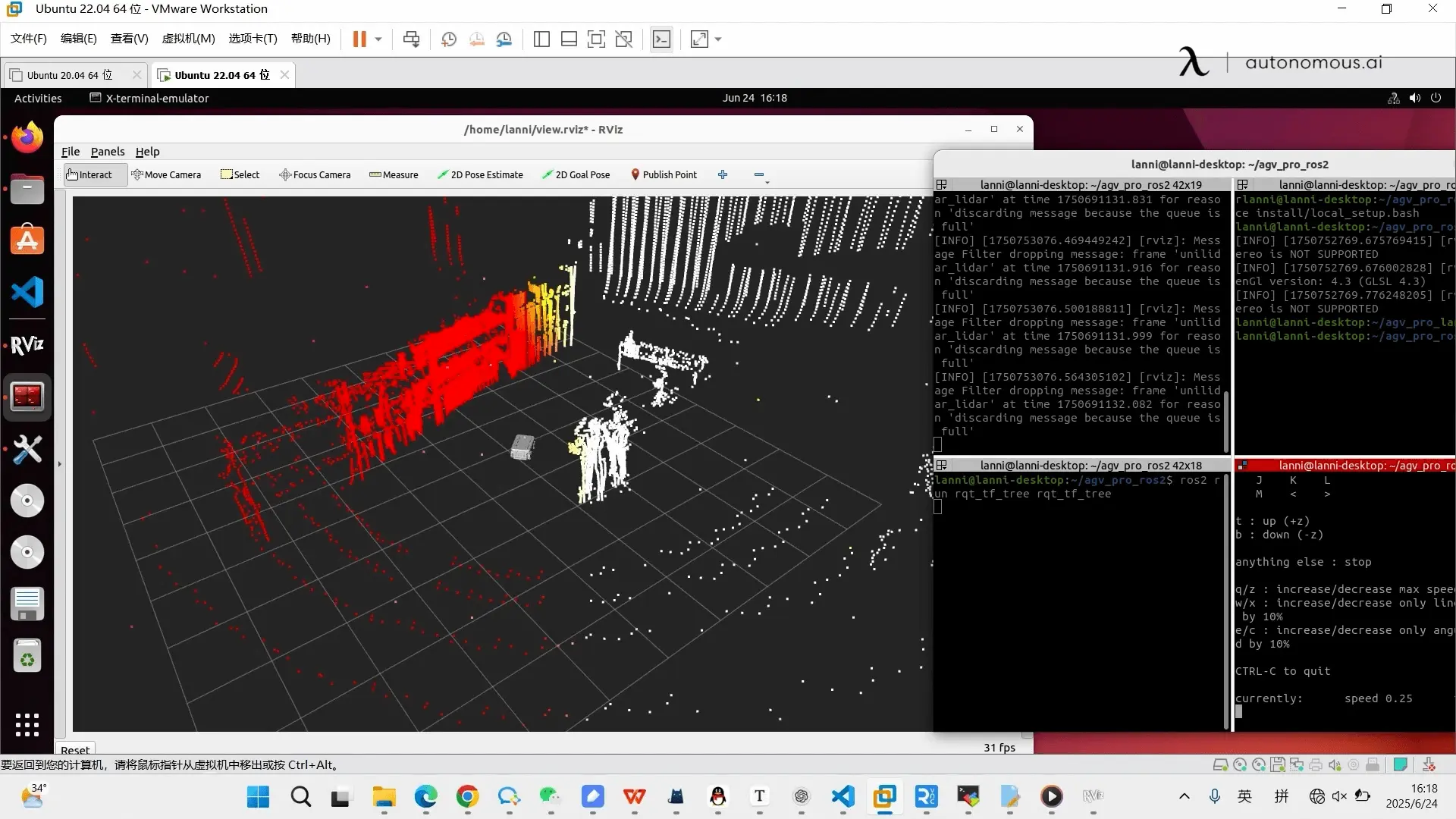Mute sound via Ubuntu volume icon

pos(1415,98)
